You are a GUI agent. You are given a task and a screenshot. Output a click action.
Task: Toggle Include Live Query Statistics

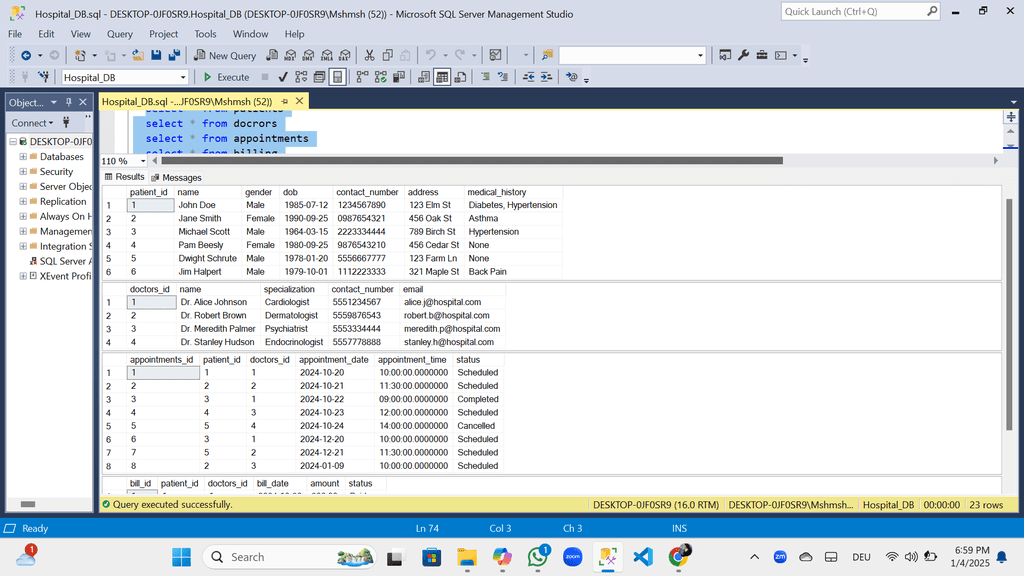[x=381, y=77]
